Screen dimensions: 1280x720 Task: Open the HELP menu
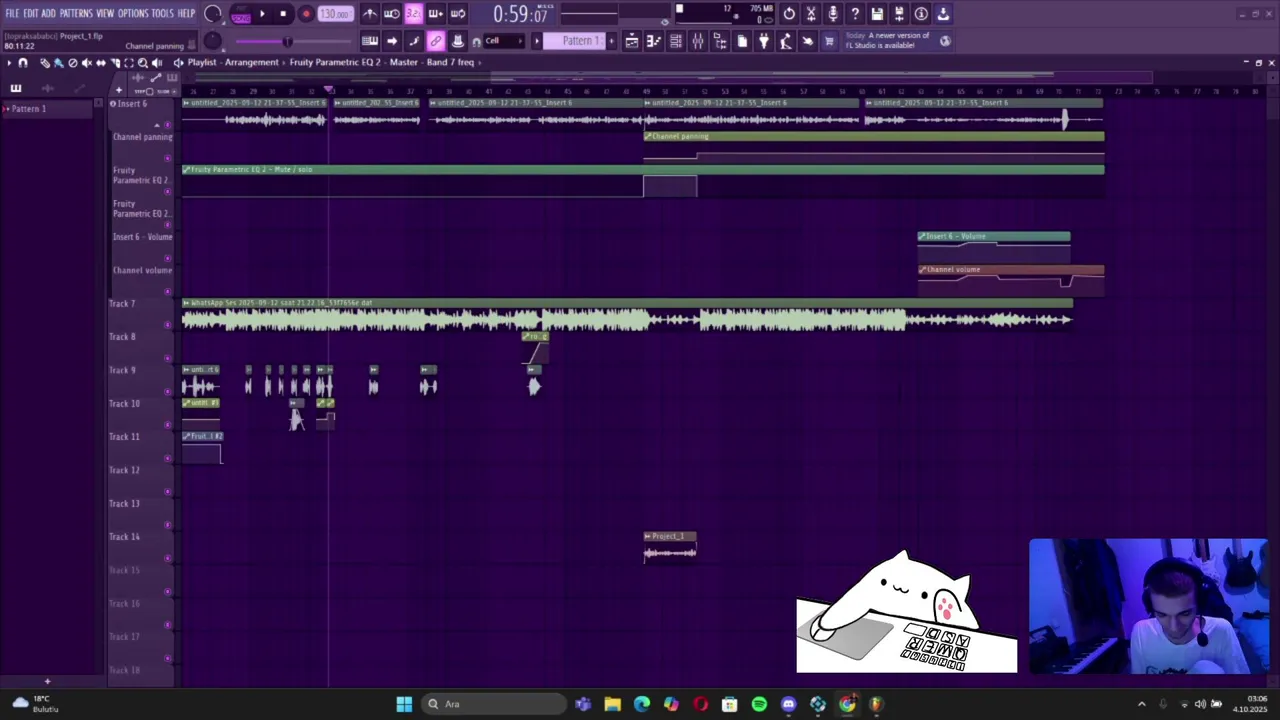point(187,13)
